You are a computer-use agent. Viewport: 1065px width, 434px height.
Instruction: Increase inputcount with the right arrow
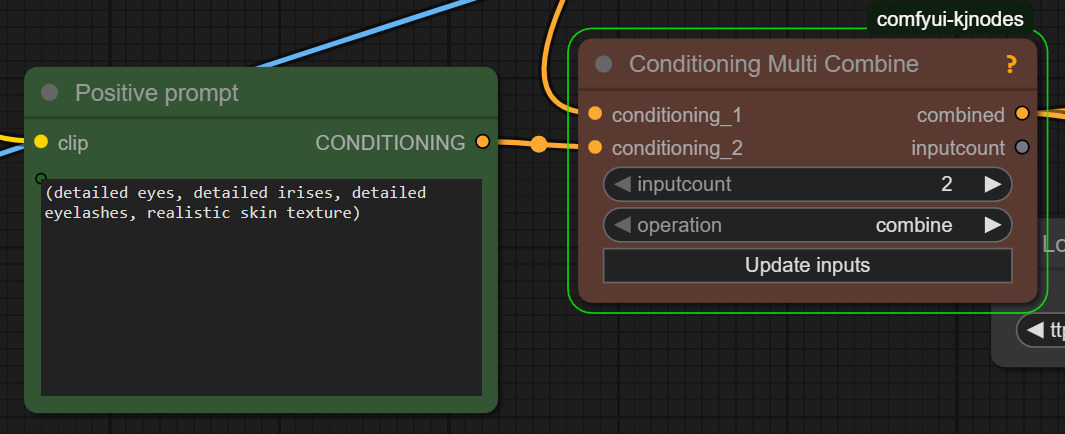[992, 184]
